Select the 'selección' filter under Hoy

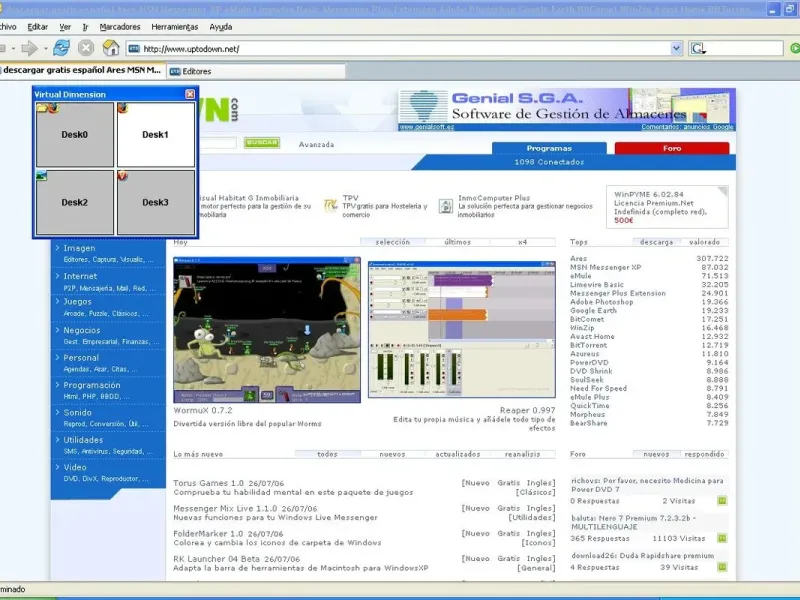pos(392,242)
